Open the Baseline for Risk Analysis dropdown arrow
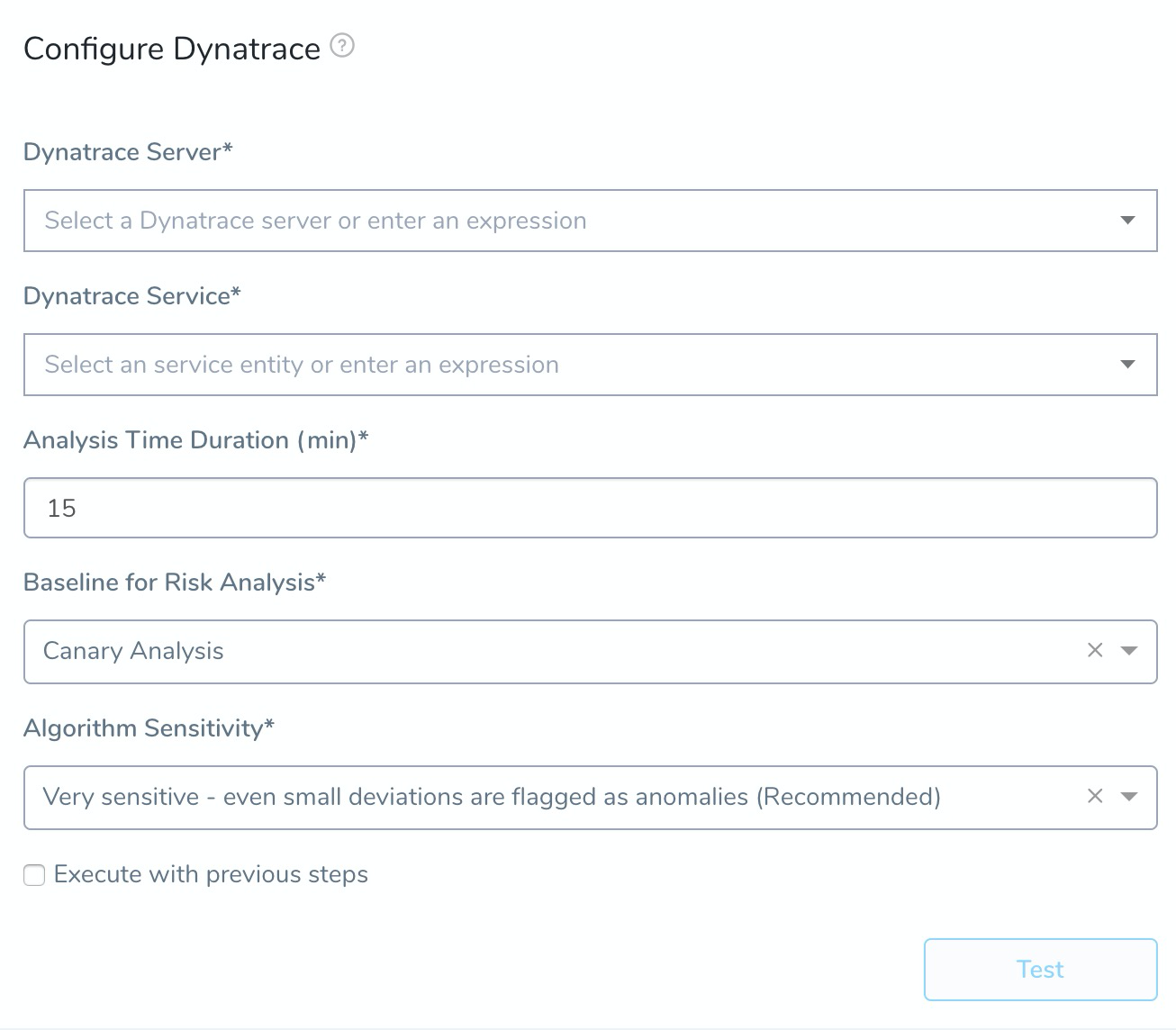Viewport: 1176px width, 1030px height. tap(1129, 651)
